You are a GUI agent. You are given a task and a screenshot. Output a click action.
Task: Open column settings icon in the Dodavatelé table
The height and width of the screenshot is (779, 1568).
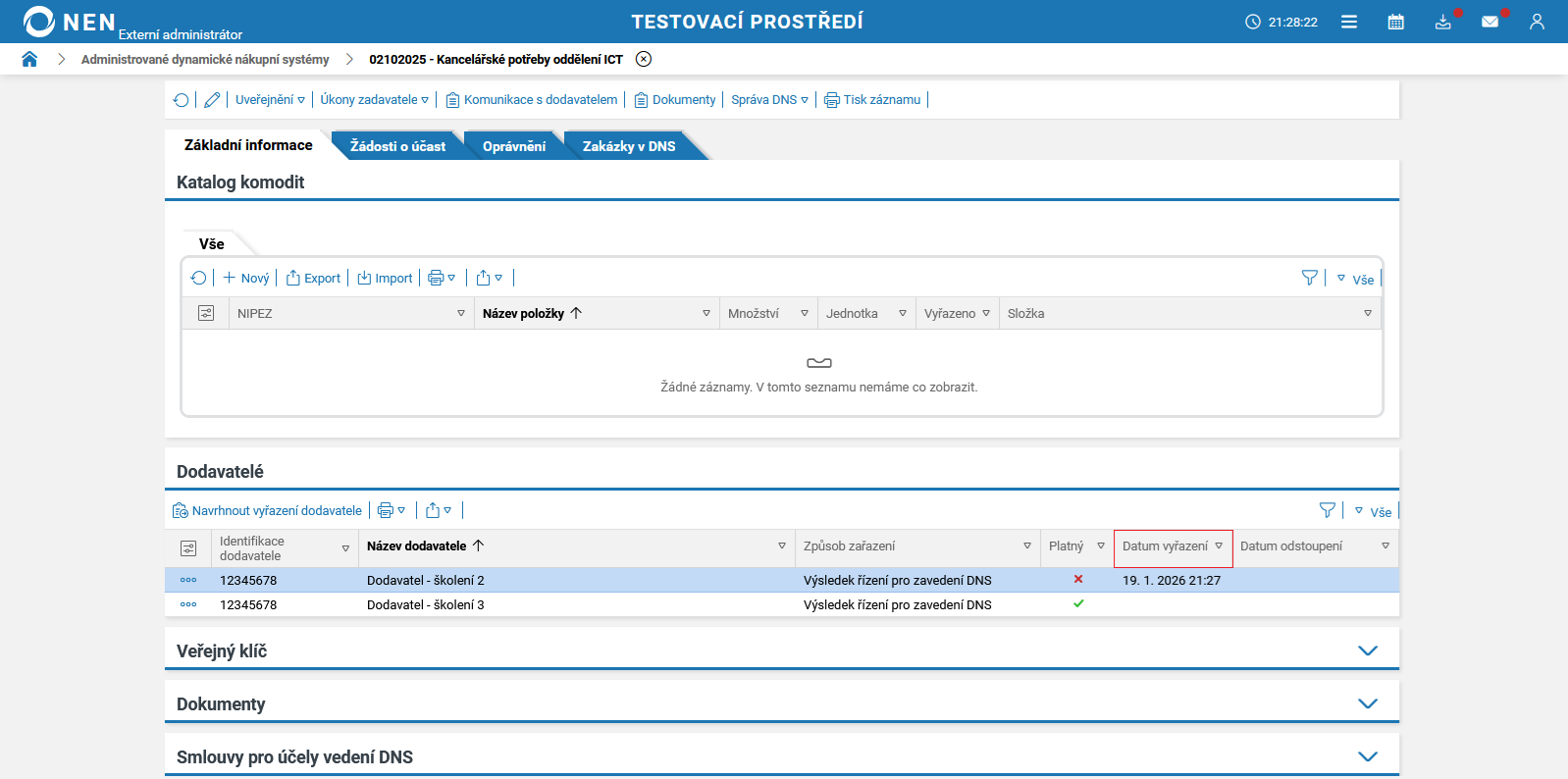(188, 548)
